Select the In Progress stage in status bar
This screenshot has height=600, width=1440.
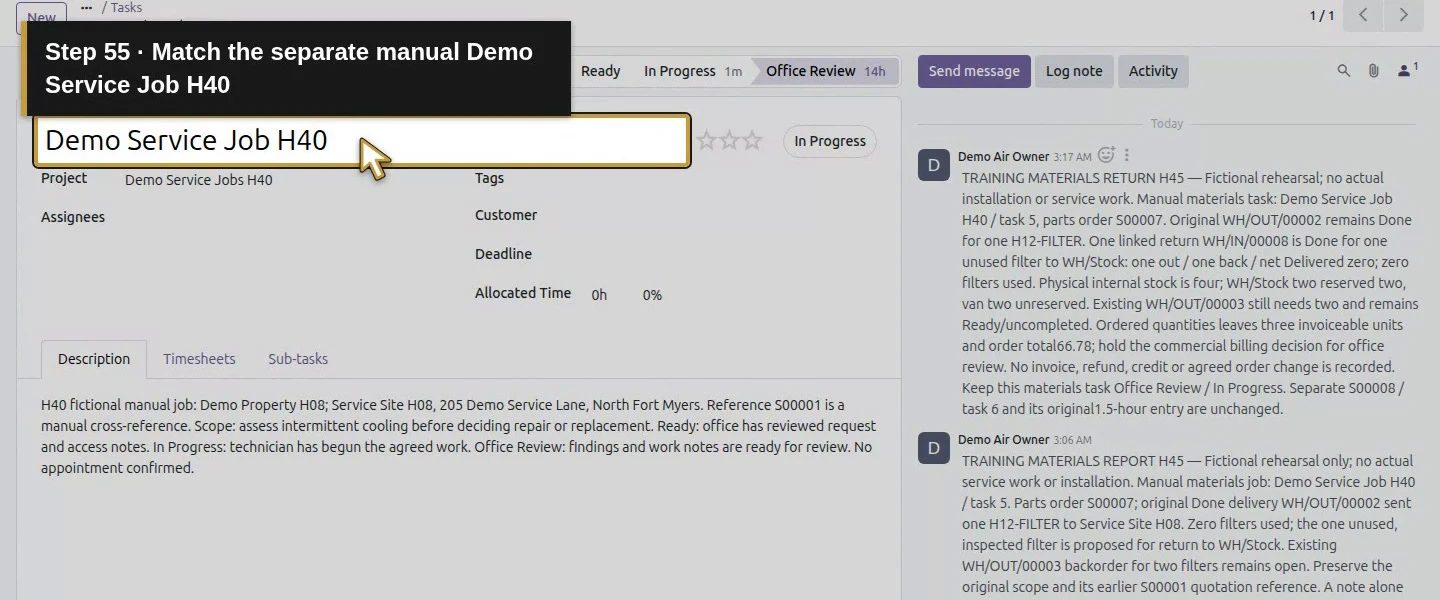(x=692, y=71)
